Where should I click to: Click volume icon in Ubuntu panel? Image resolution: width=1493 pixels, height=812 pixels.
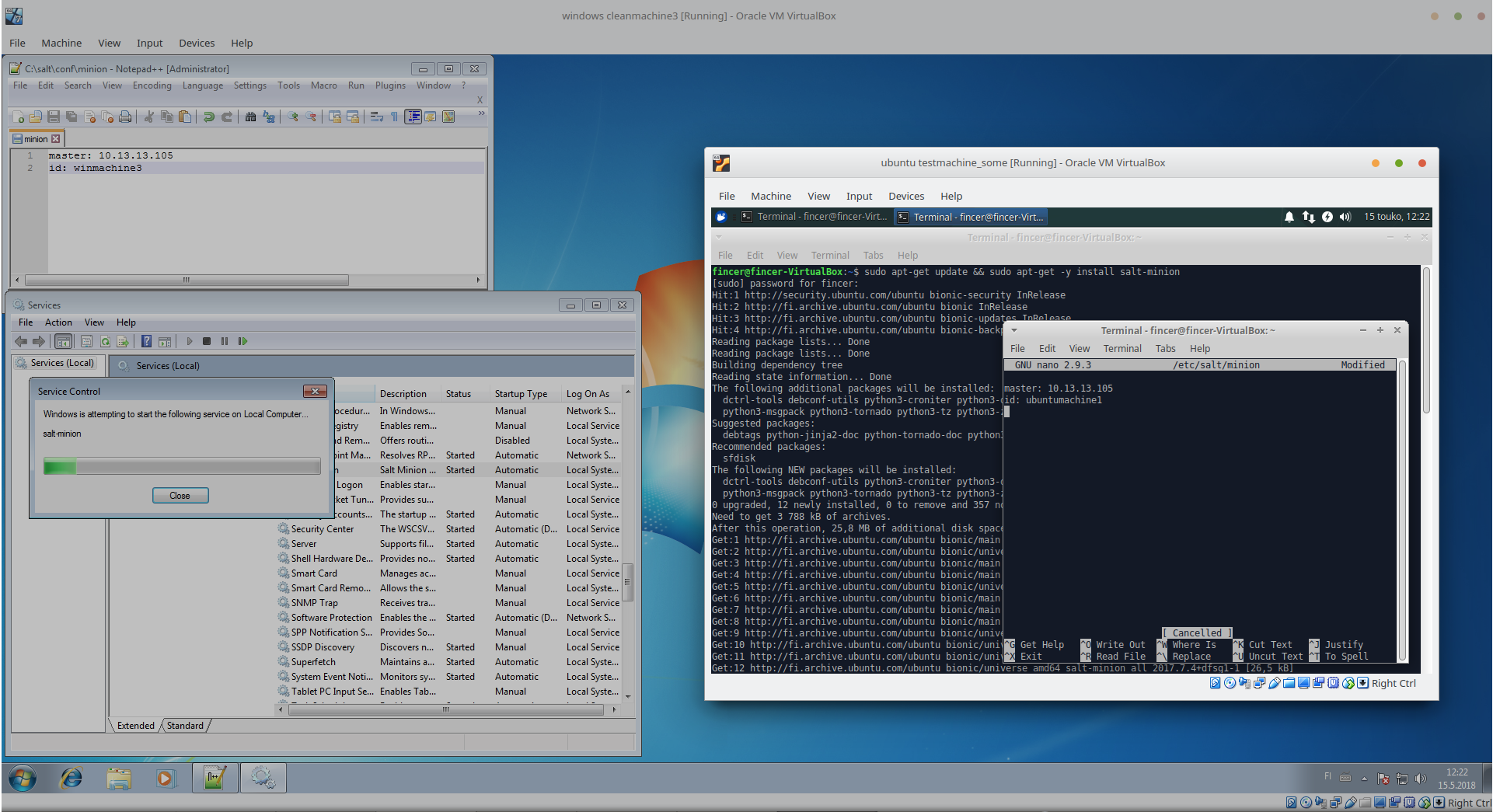pyautogui.click(x=1345, y=217)
